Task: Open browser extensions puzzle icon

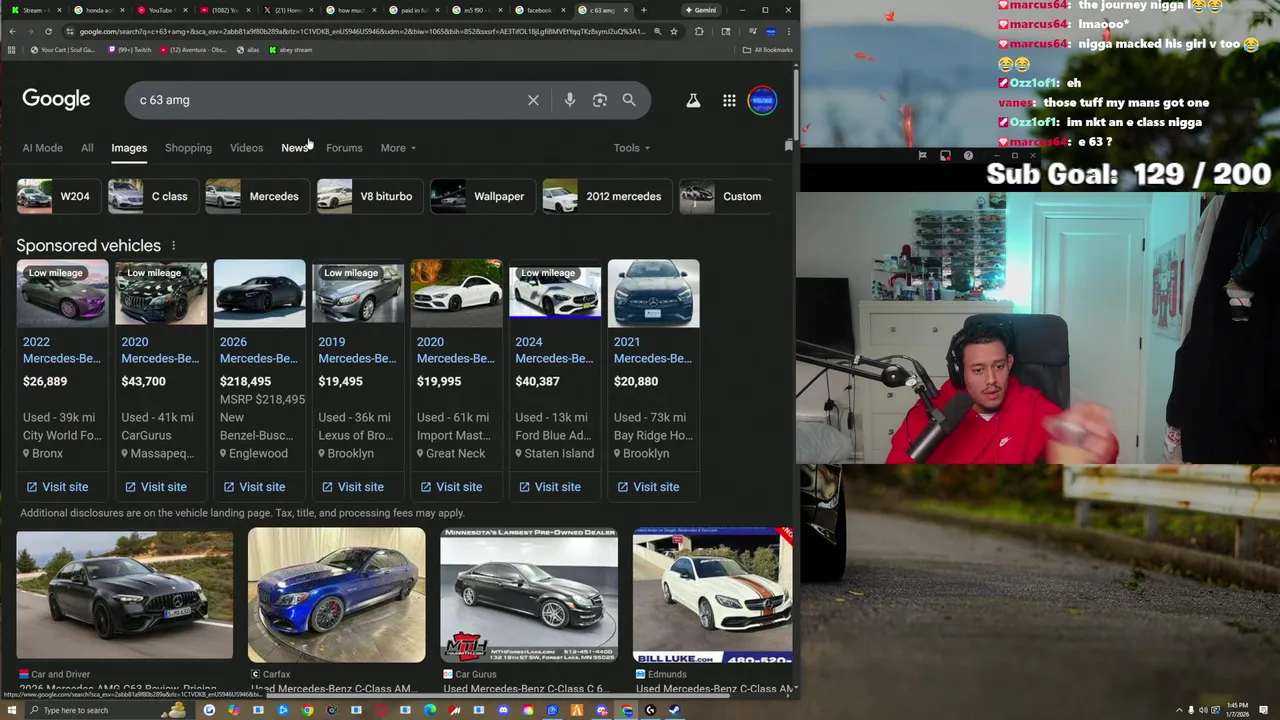Action: (x=699, y=31)
